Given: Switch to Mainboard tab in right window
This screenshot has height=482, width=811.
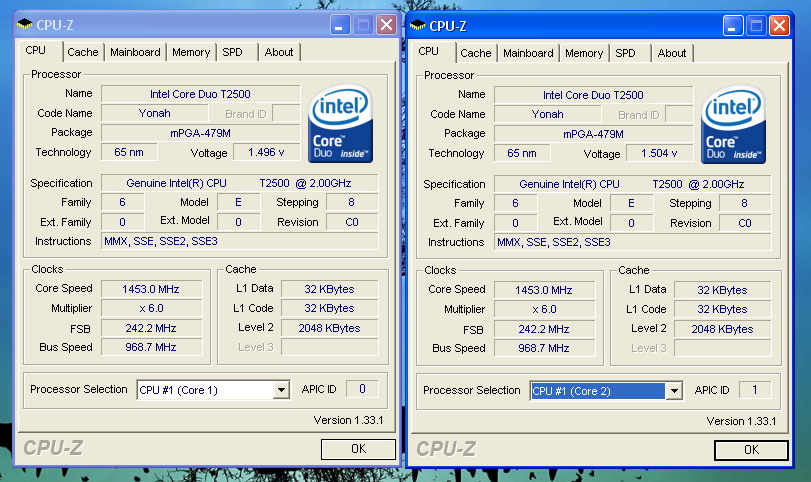Looking at the screenshot, I should click(528, 53).
